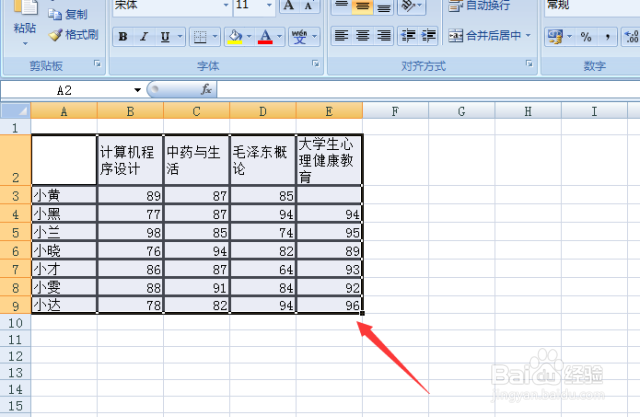Screen dimensions: 640x417
Task: Select row 10 header
Action: [16, 323]
